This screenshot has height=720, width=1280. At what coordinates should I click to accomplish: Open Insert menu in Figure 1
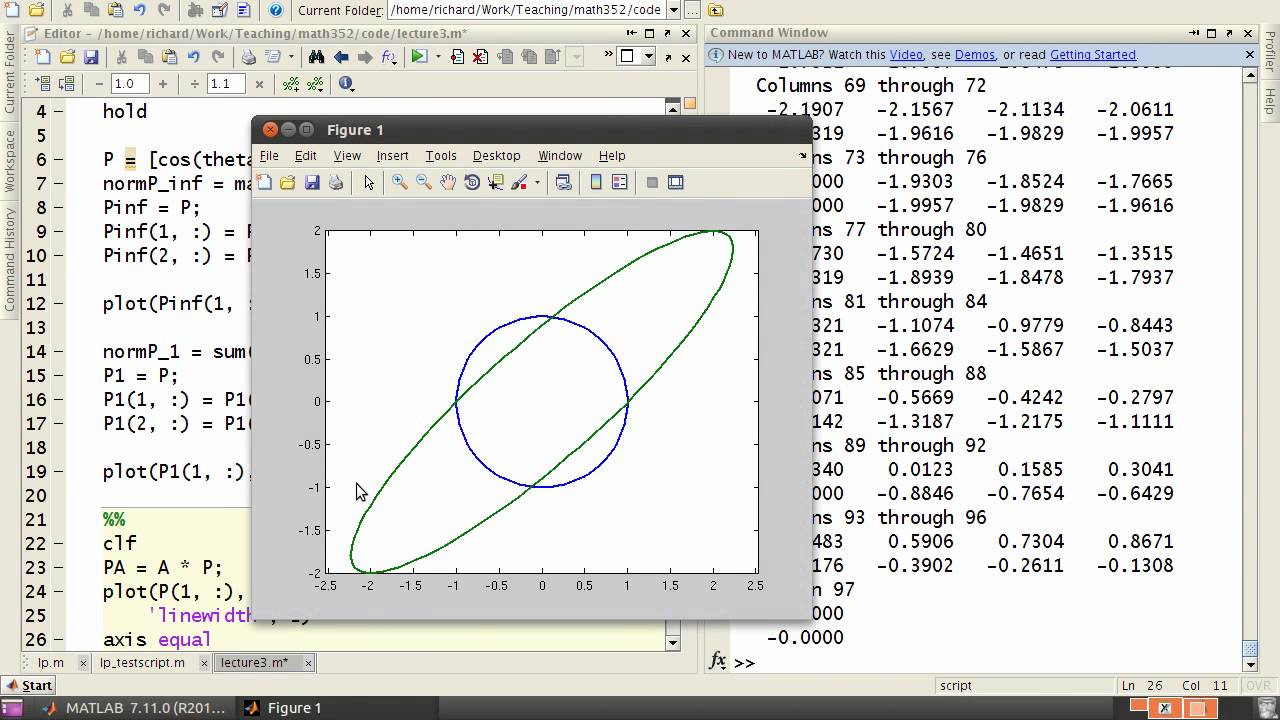392,156
